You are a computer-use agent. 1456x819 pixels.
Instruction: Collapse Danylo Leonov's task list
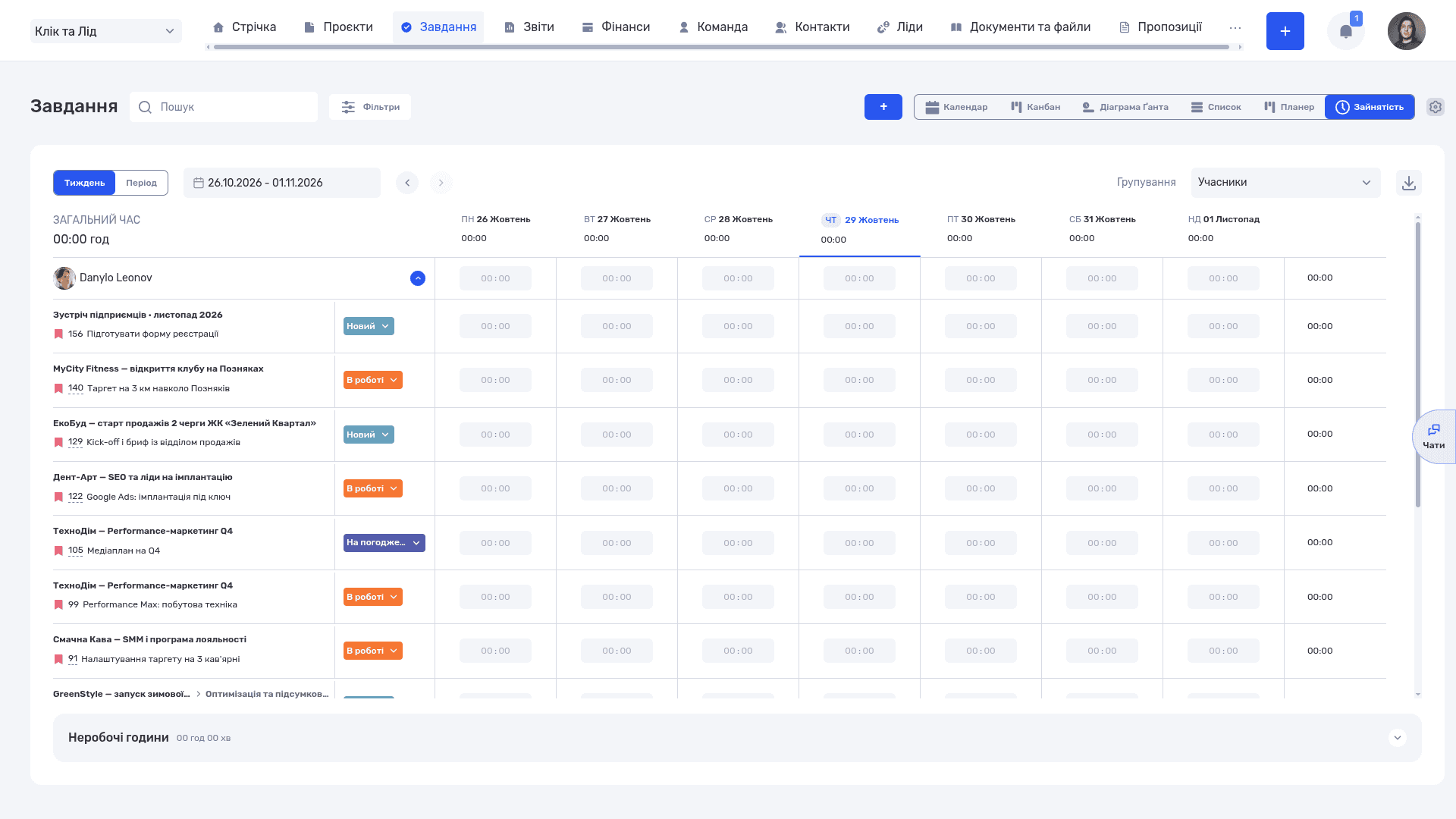click(x=418, y=278)
